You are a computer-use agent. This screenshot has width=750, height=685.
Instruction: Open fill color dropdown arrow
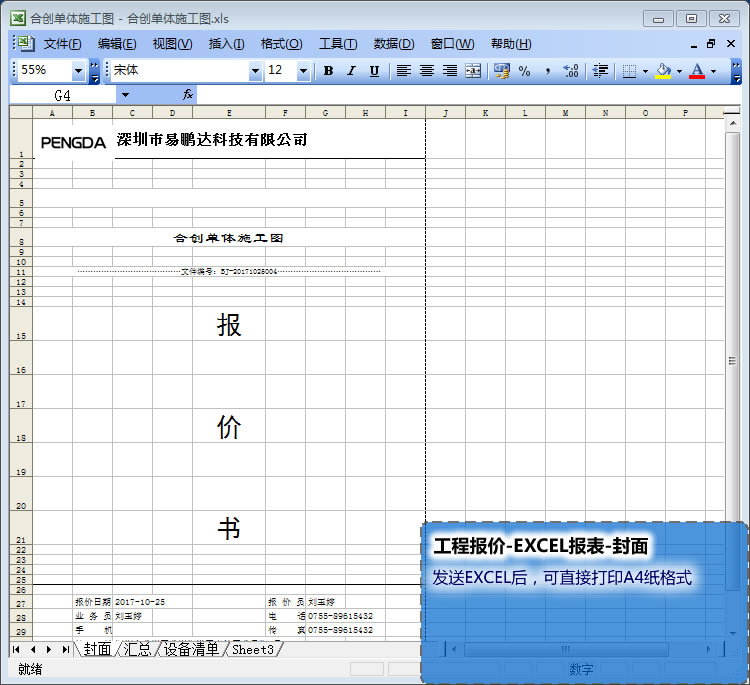(679, 71)
